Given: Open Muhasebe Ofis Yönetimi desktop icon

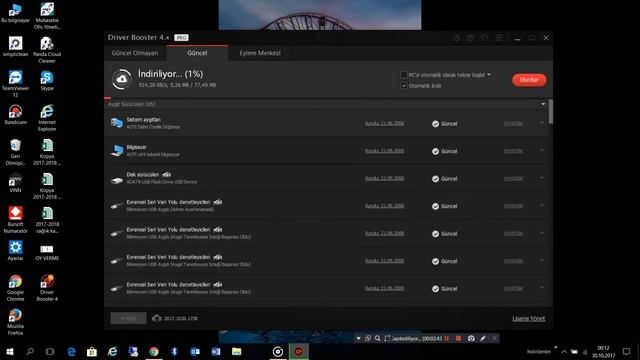Looking at the screenshot, I should [47, 16].
